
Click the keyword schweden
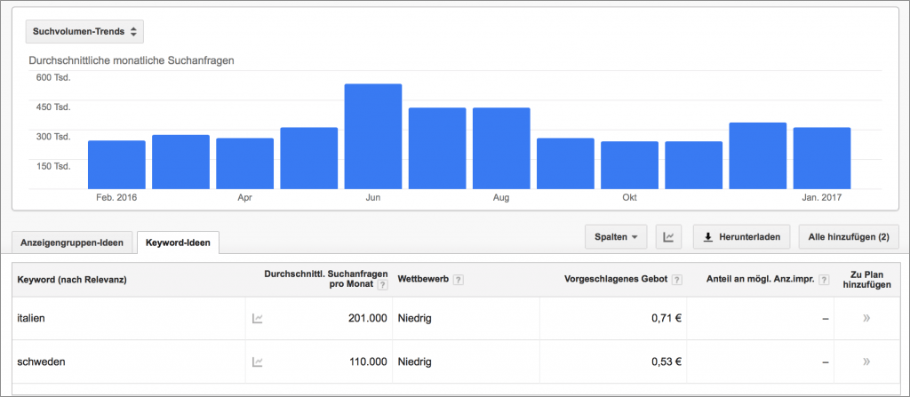pos(41,362)
